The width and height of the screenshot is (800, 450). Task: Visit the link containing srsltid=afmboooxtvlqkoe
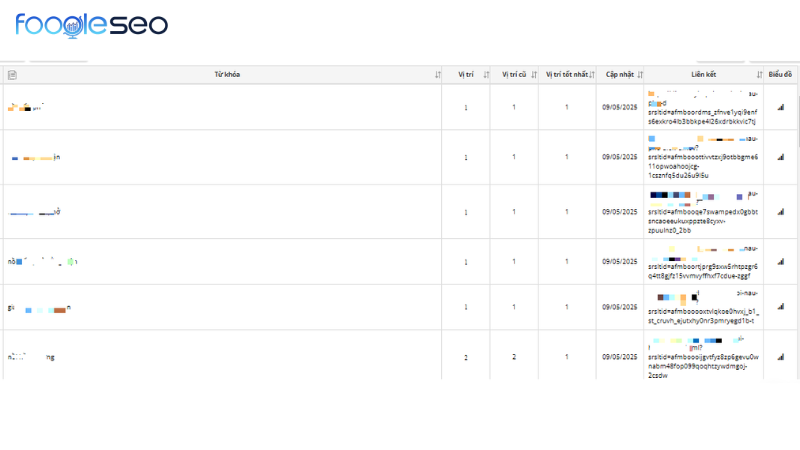coord(703,312)
